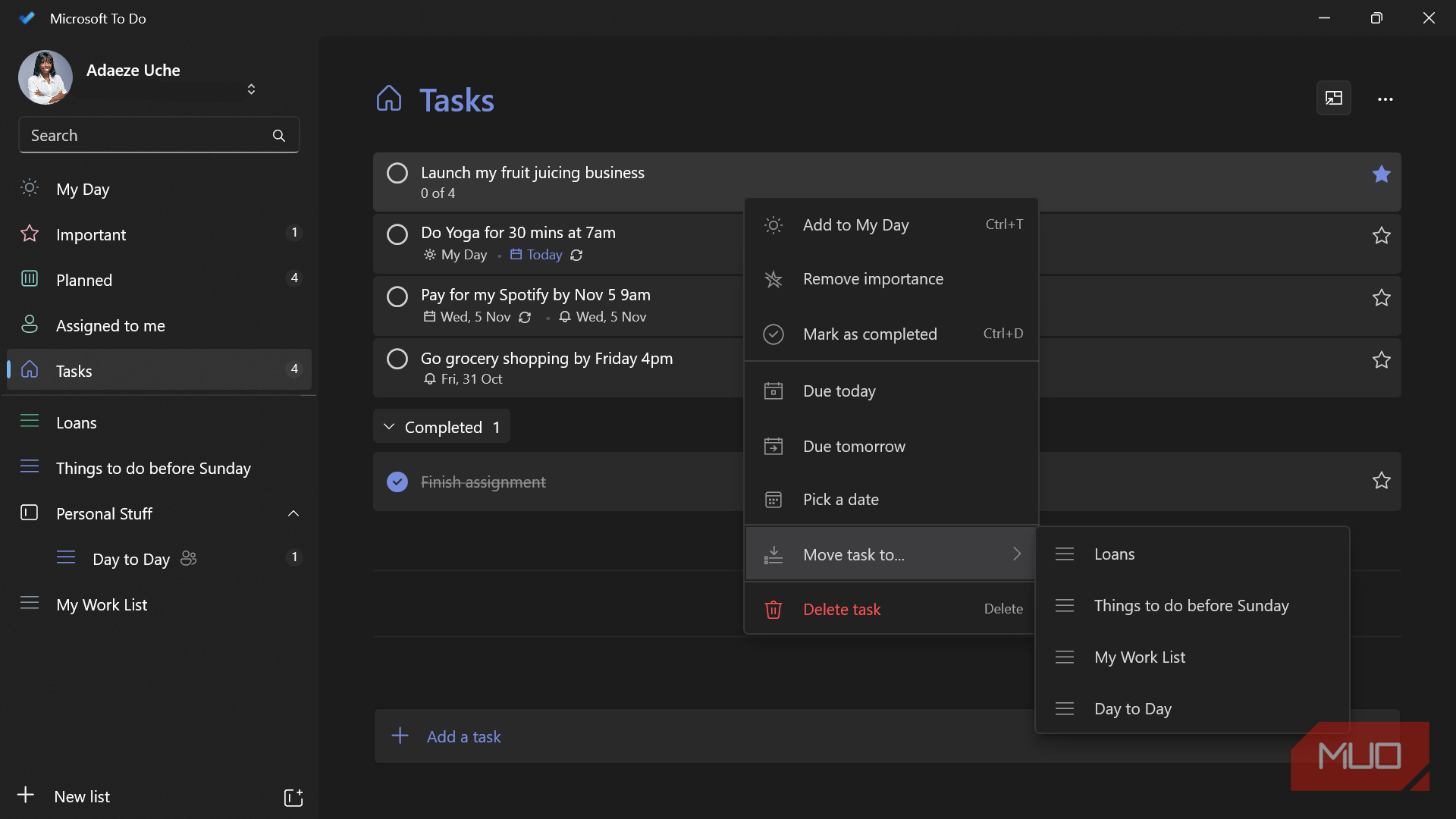Open the Important list in sidebar
This screenshot has width=1456, height=819.
pos(159,234)
